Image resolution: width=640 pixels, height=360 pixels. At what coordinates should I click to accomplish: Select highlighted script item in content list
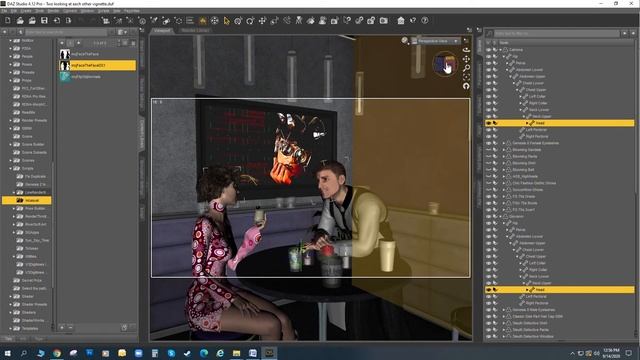coord(97,65)
